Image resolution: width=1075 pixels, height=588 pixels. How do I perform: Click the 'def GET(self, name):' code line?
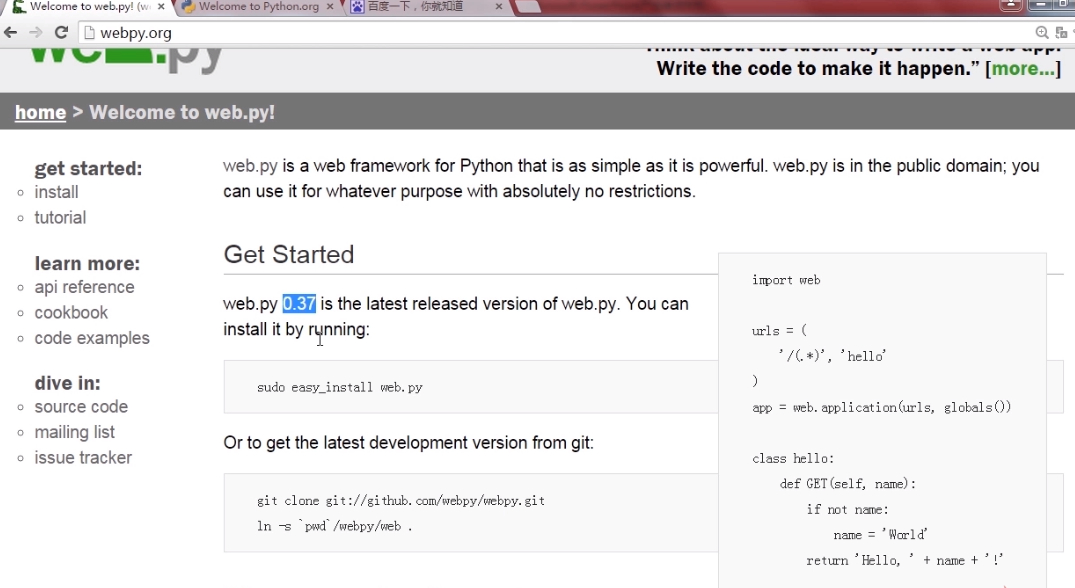(847, 484)
